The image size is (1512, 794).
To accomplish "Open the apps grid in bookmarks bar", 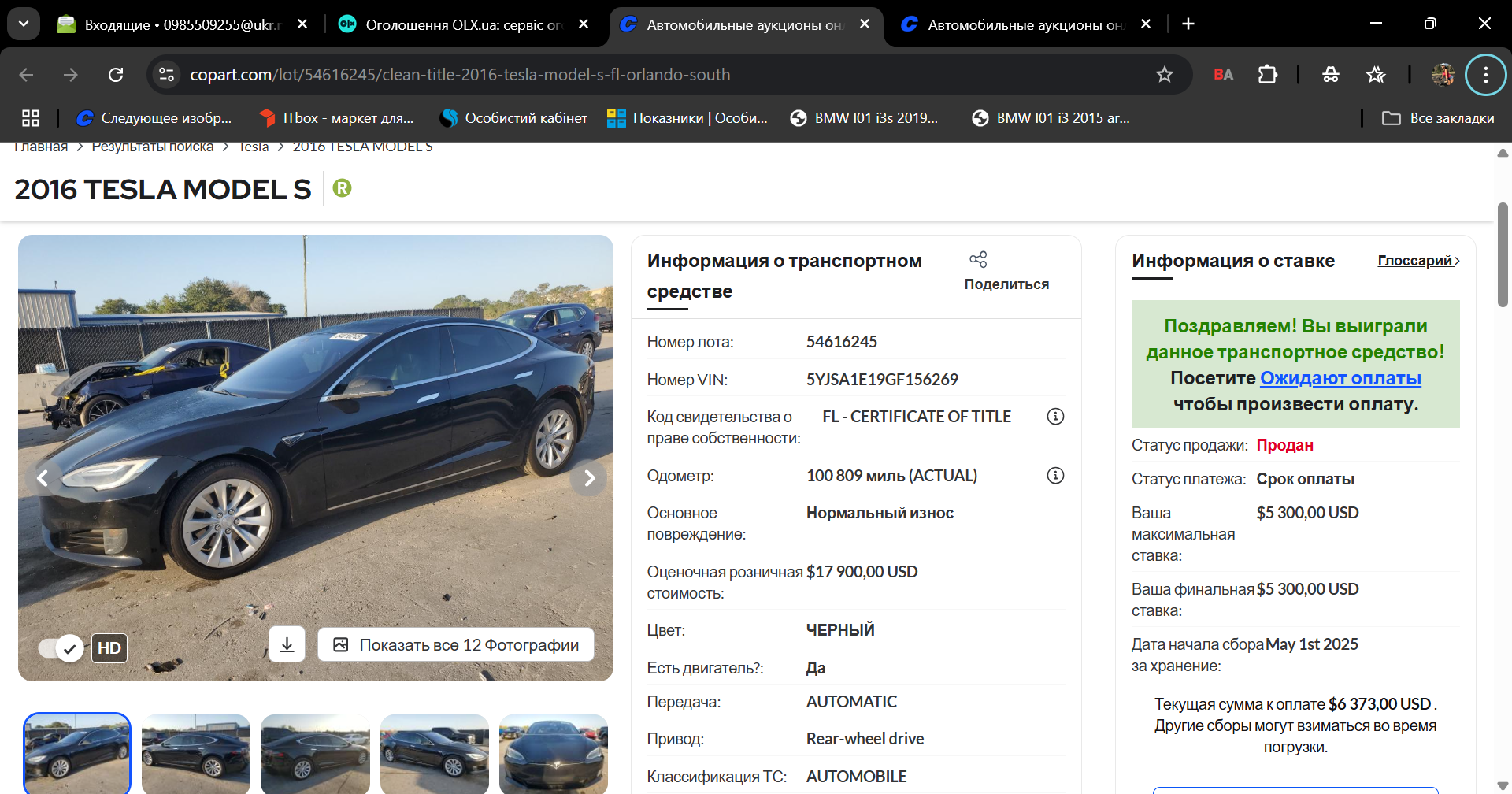I will (31, 118).
